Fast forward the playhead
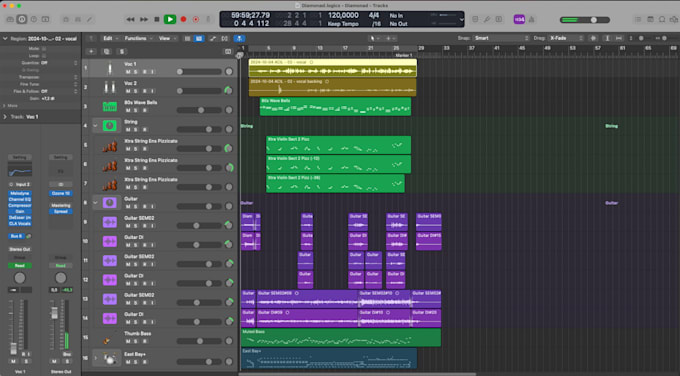Screen dimensions: 680x376 pos(144,19)
